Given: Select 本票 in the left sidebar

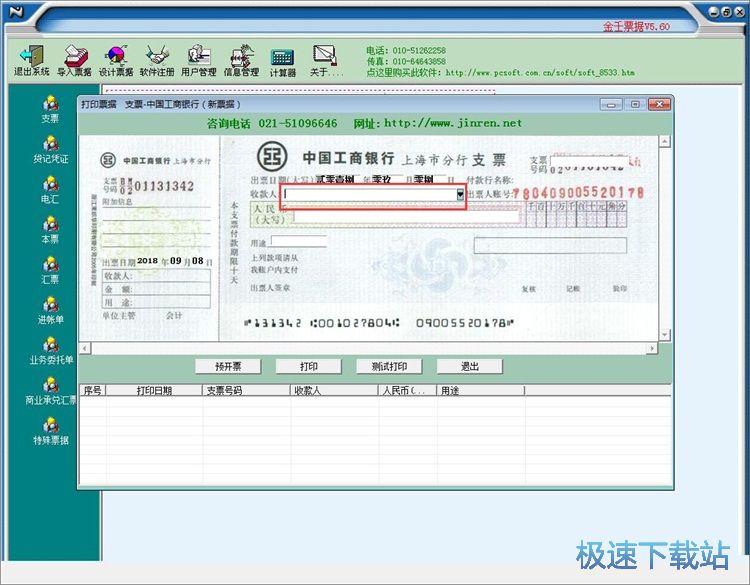Looking at the screenshot, I should point(50,230).
